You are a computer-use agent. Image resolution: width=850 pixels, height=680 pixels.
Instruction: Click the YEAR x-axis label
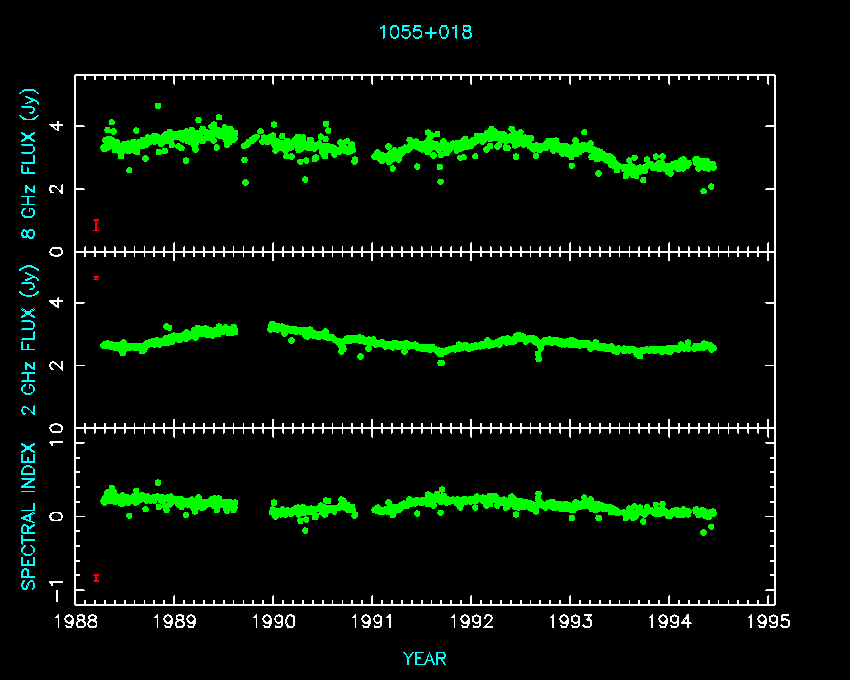pos(425,658)
